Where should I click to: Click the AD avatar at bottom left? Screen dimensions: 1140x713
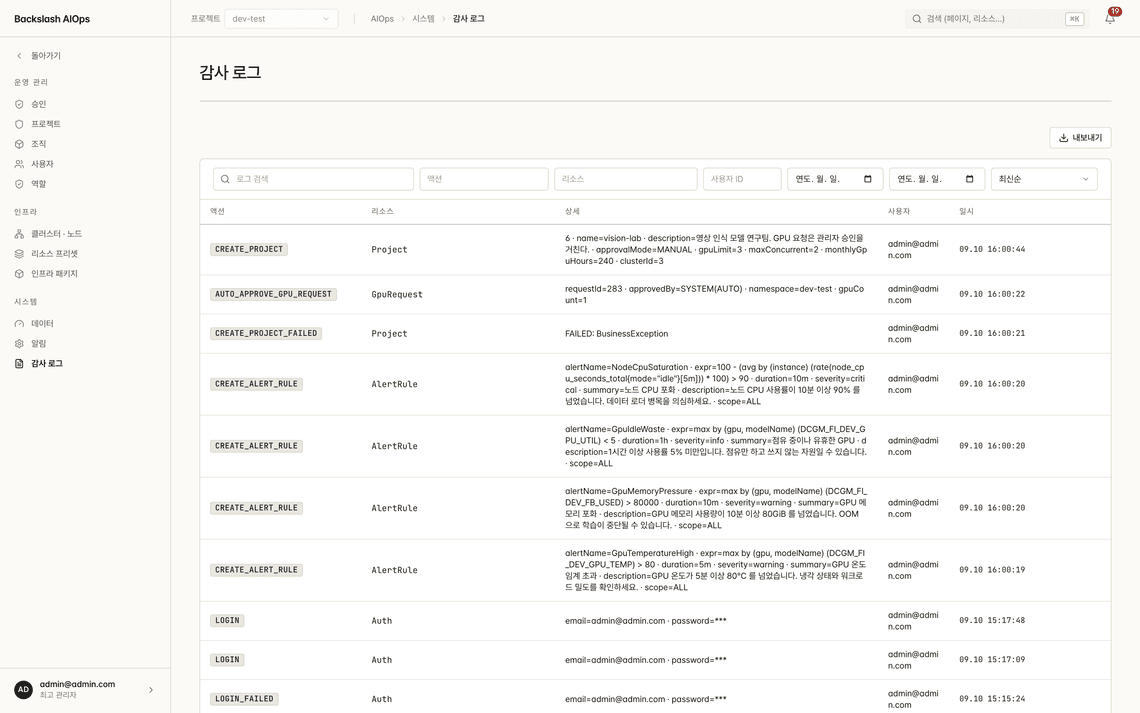(x=23, y=690)
